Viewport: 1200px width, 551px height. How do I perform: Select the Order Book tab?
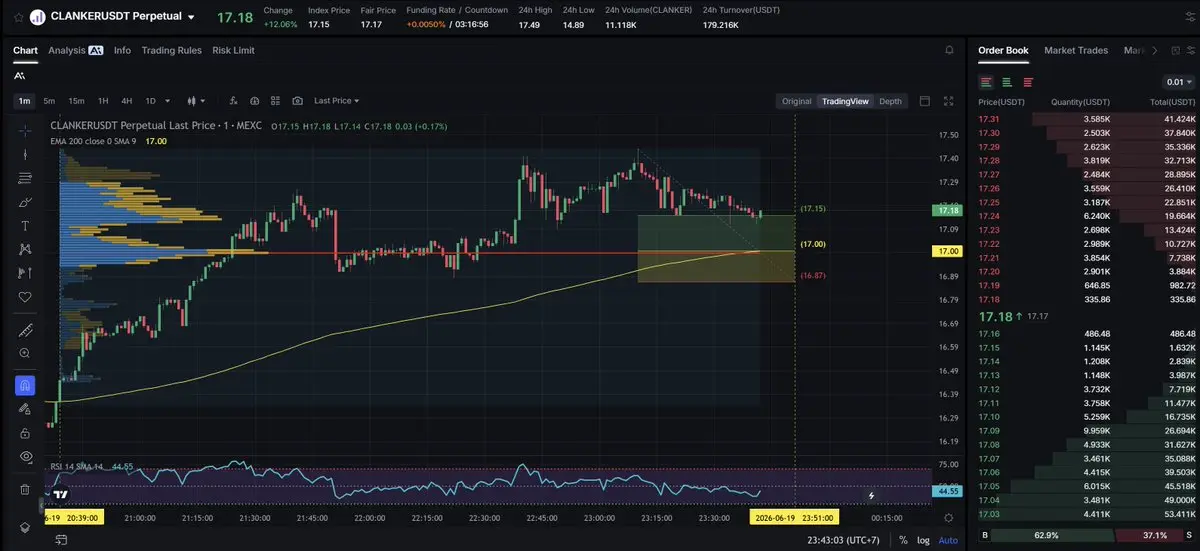click(1003, 50)
